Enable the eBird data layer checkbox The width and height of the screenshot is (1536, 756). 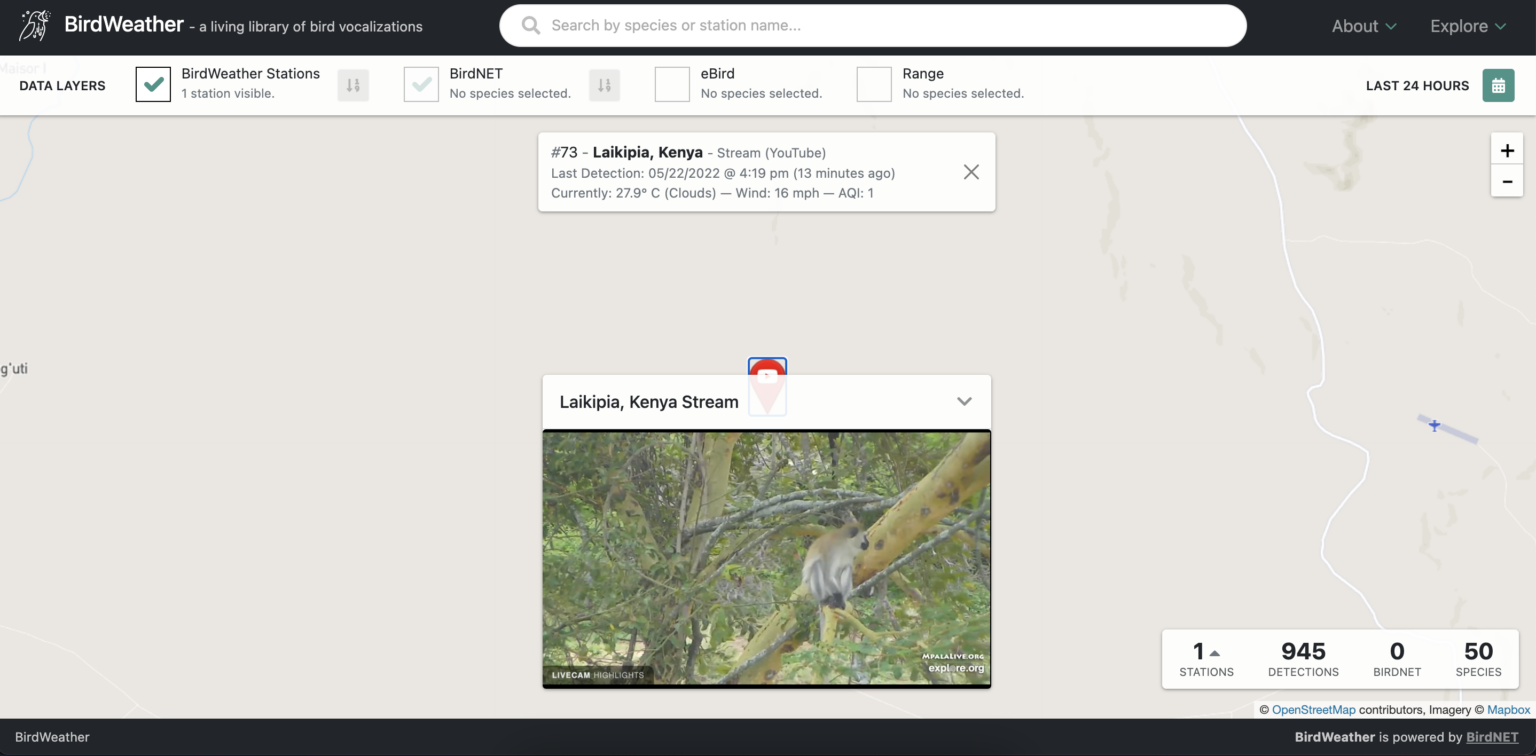672,85
